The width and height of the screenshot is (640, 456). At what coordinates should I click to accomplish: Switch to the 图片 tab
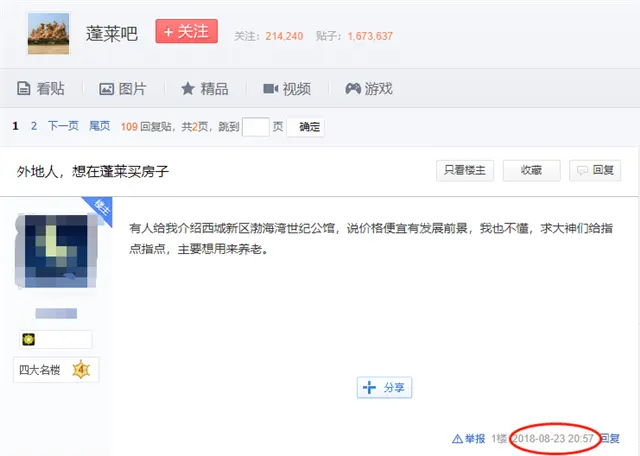tap(123, 88)
